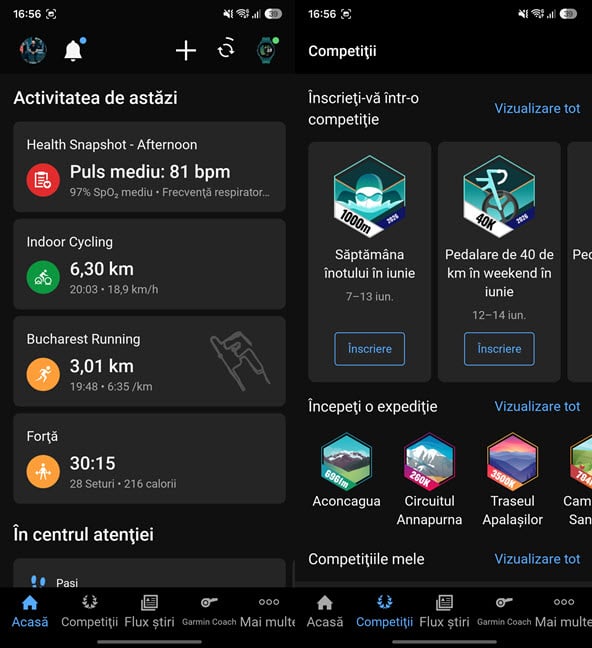Open Flux știri tab on right screen
The image size is (592, 648).
(444, 612)
